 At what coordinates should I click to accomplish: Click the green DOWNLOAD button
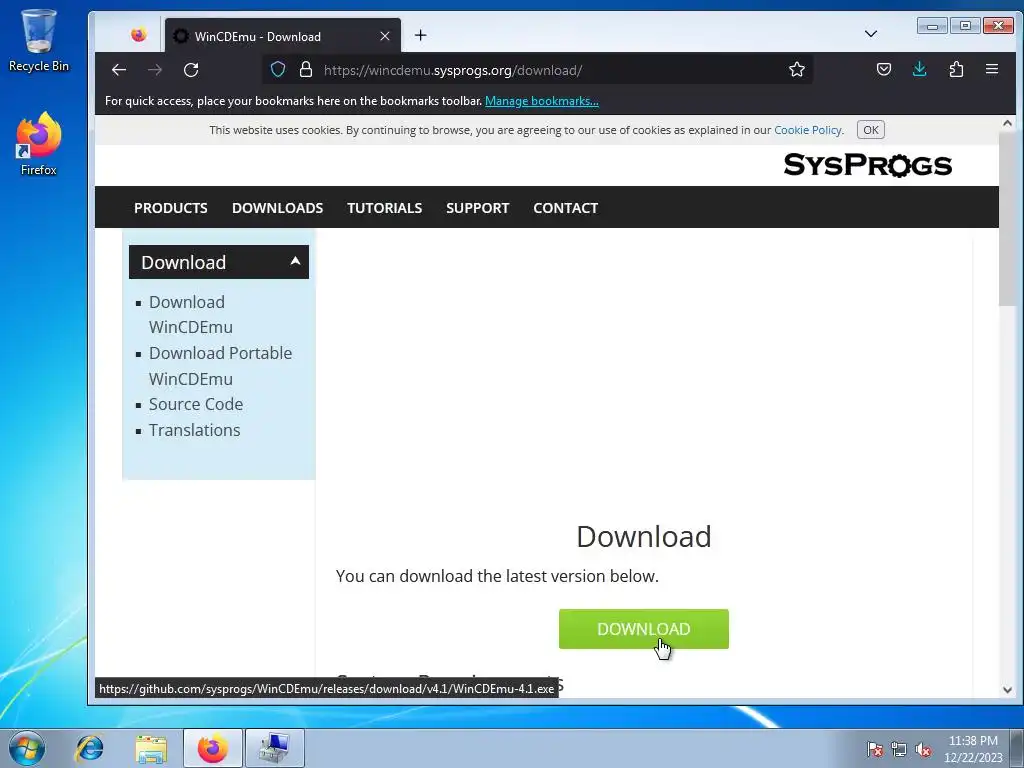tap(643, 629)
